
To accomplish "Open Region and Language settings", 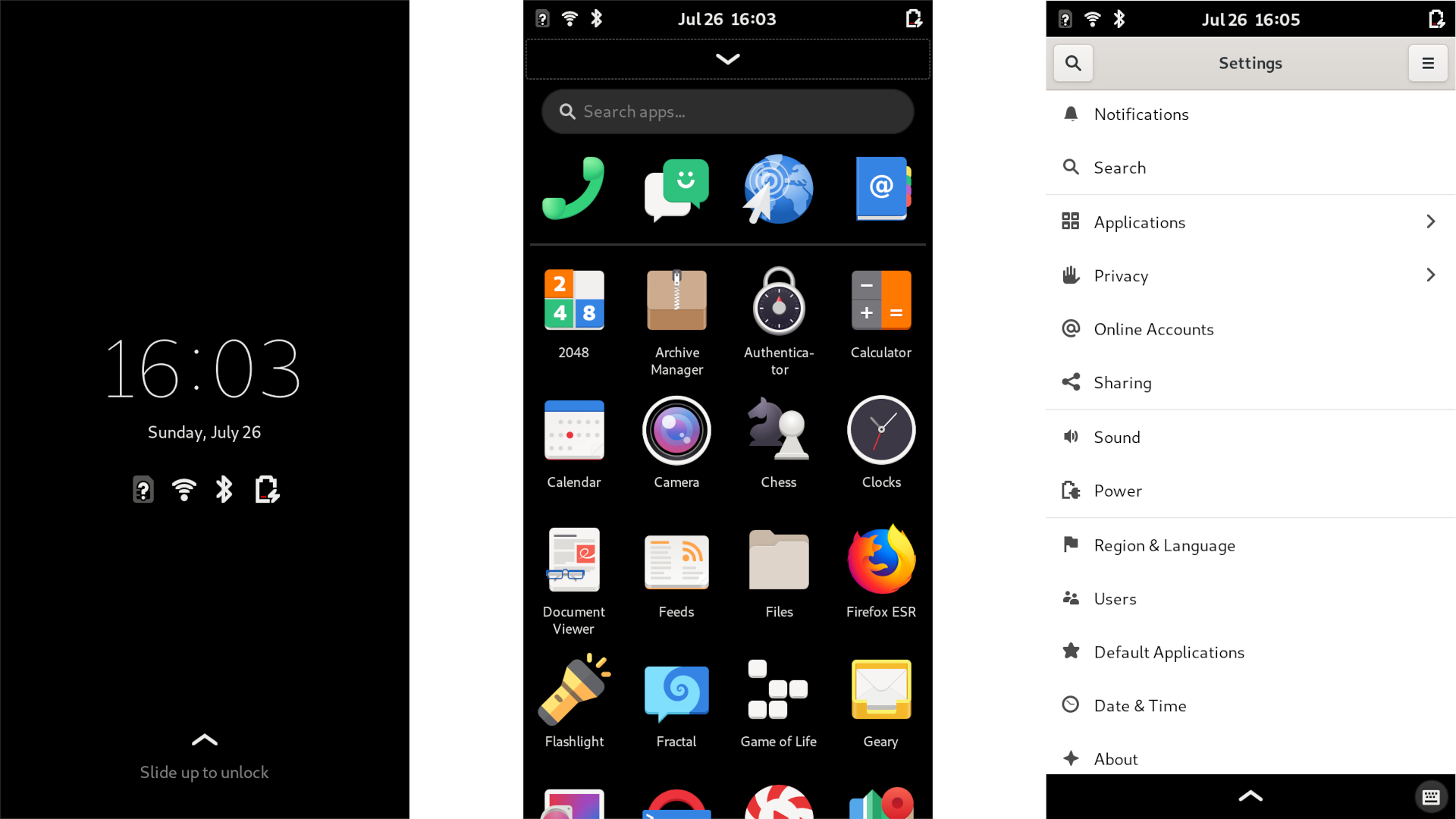I will coord(1164,544).
